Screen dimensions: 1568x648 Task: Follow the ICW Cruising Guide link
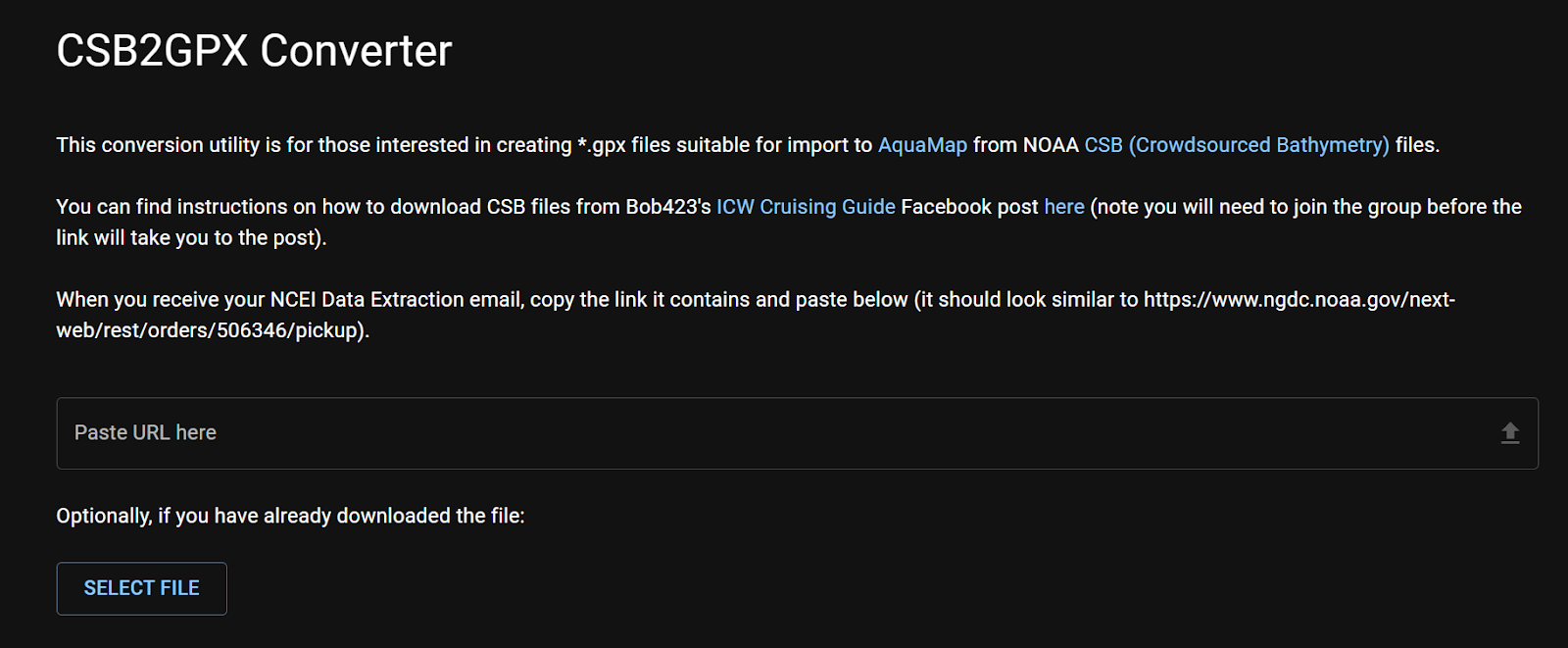[806, 207]
